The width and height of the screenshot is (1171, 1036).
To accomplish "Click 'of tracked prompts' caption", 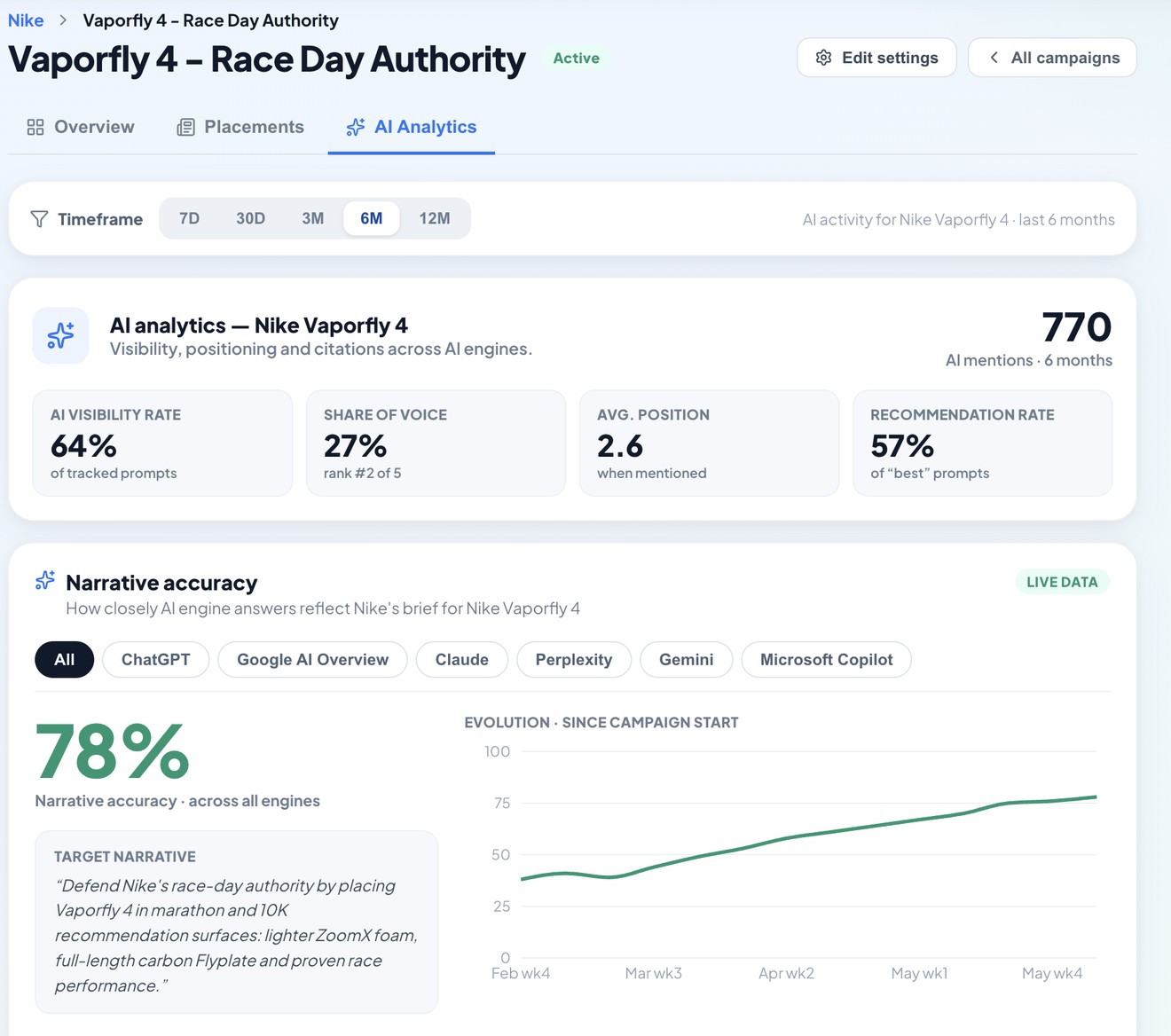I will tap(114, 473).
